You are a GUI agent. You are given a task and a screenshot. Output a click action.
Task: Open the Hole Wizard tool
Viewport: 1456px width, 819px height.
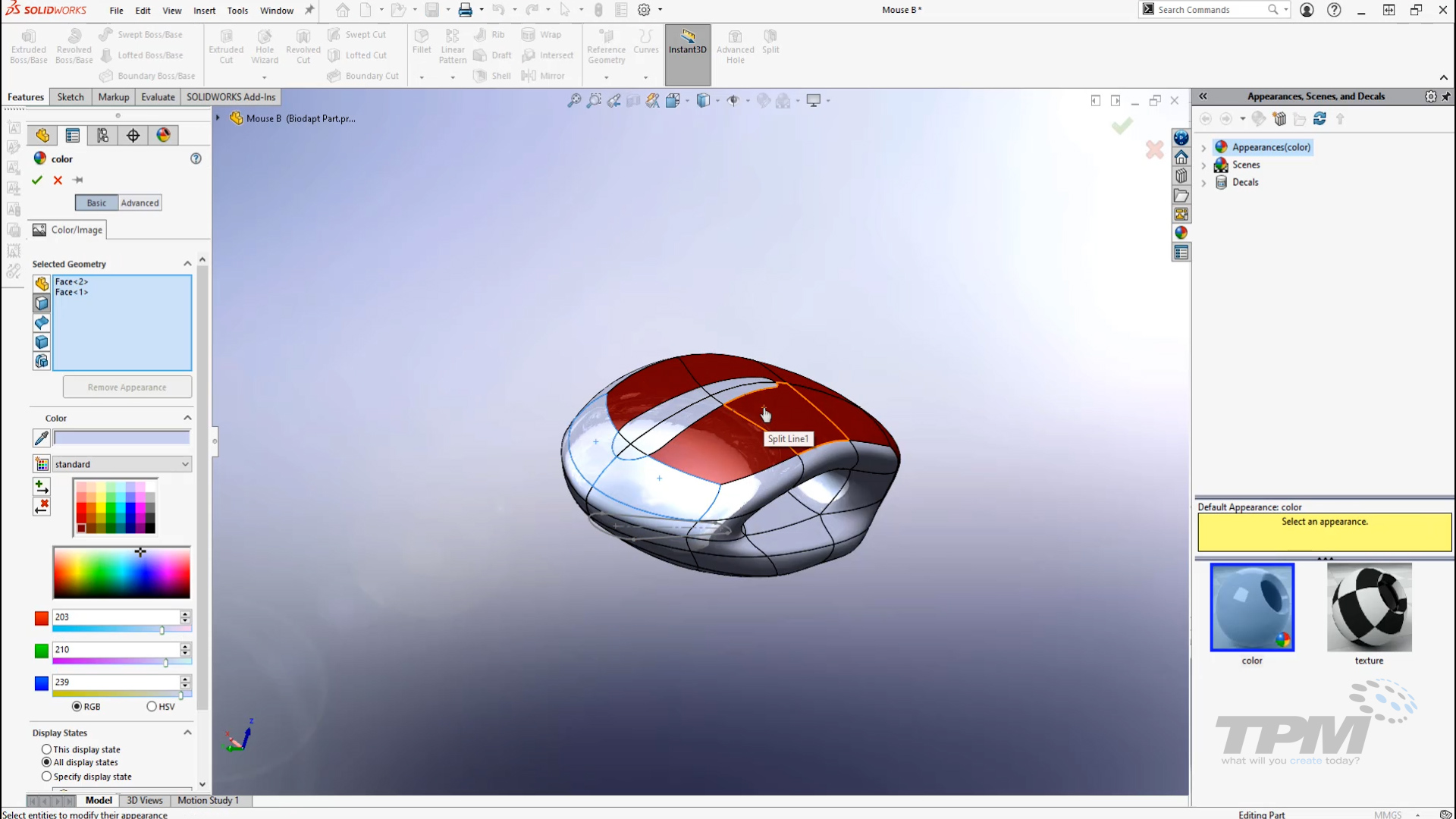(264, 45)
